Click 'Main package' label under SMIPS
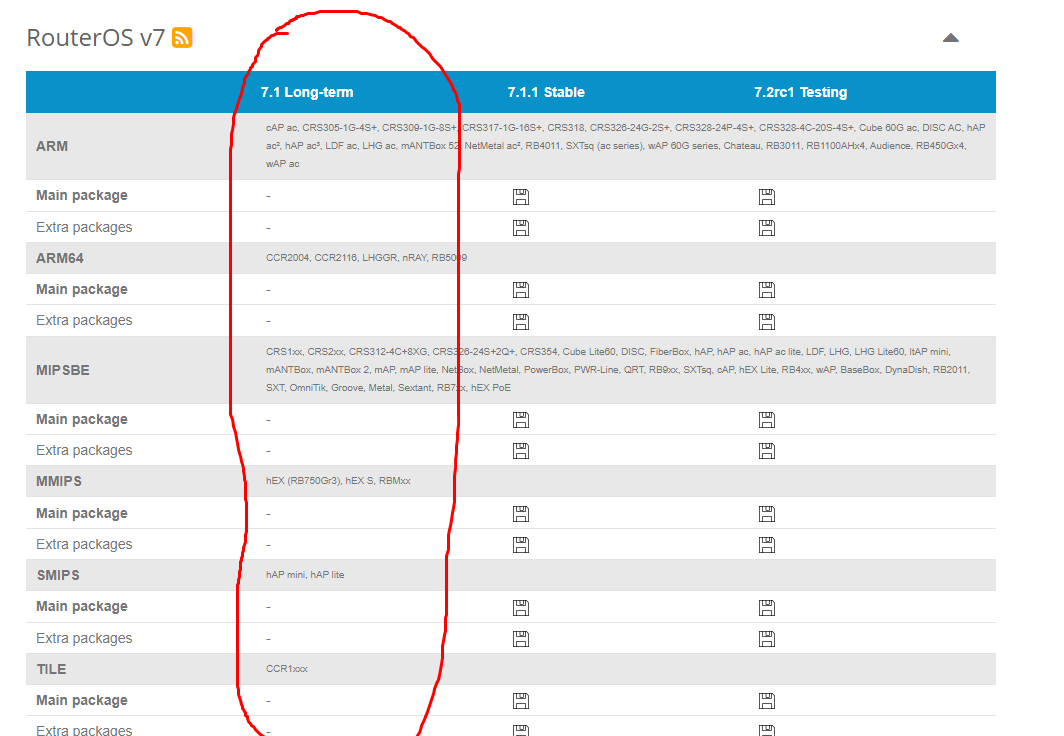1064x736 pixels. tap(81, 606)
